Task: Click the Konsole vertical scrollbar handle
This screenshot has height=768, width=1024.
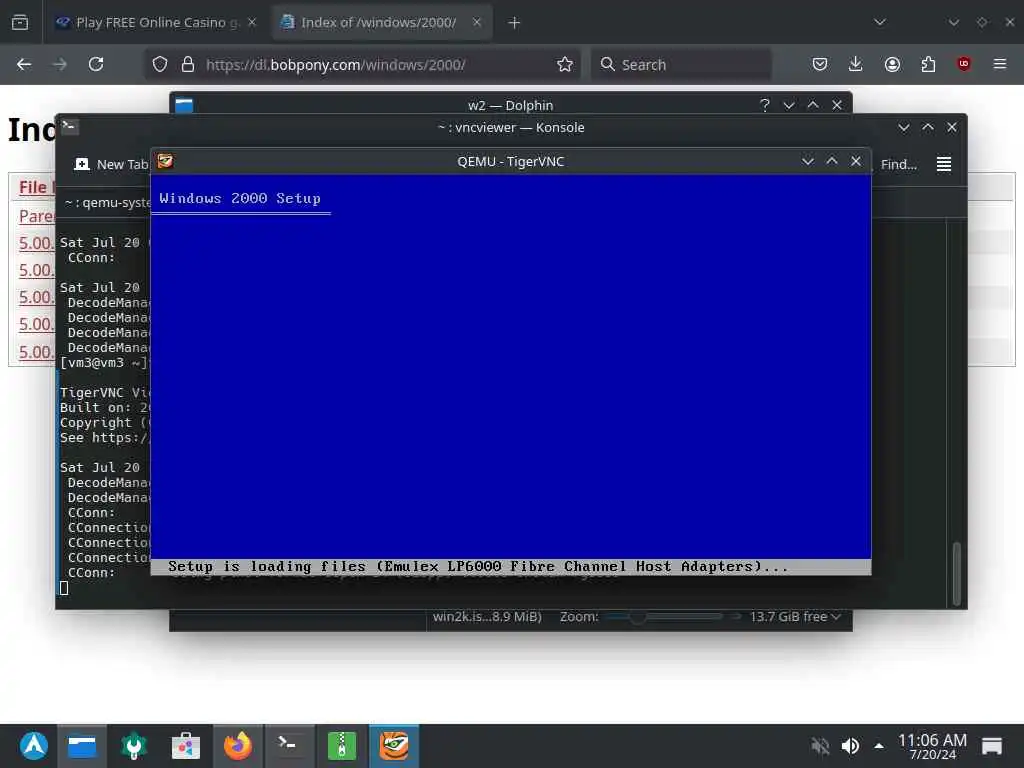Action: pos(957,573)
